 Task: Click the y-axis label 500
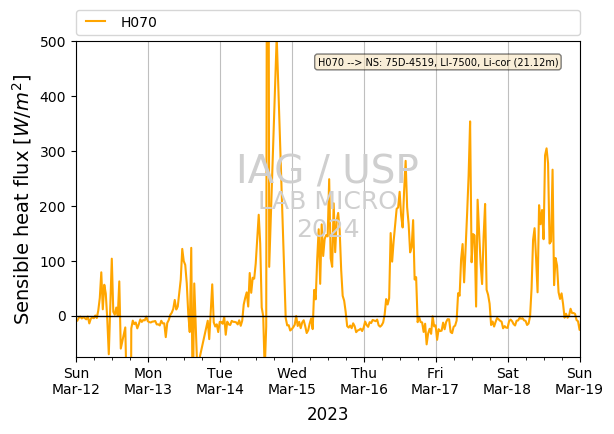53,42
